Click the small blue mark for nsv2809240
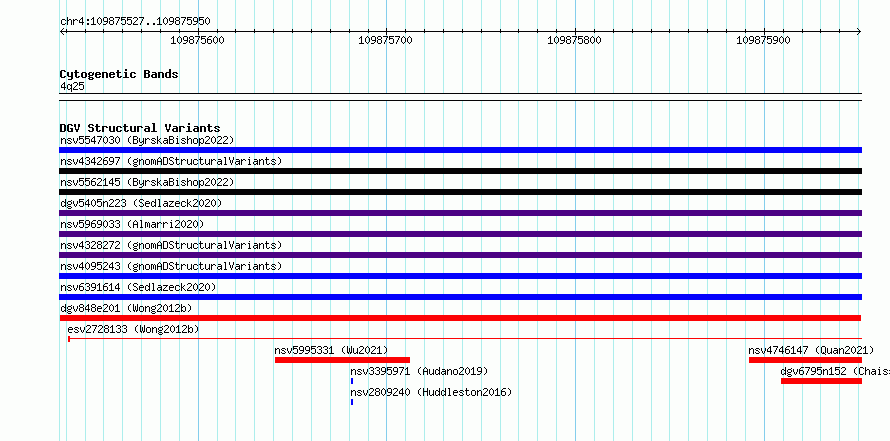The width and height of the screenshot is (890, 441). click(352, 402)
